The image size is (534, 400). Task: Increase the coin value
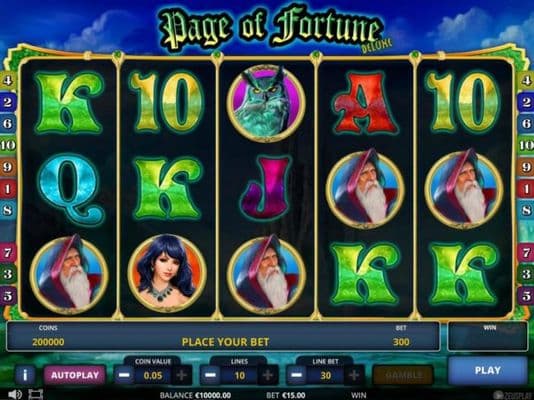pyautogui.click(x=182, y=375)
